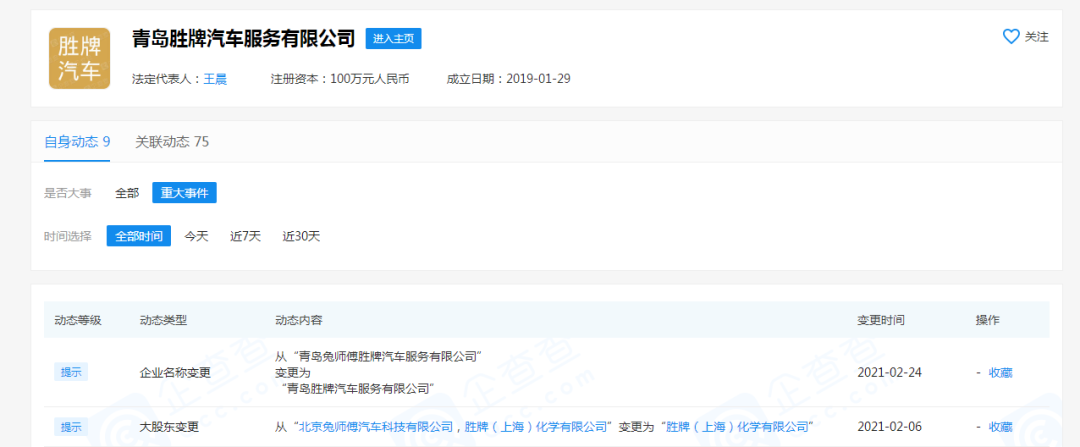Image resolution: width=1080 pixels, height=447 pixels.
Task: Click 成立日期 2019-01-29 text
Action: point(508,79)
